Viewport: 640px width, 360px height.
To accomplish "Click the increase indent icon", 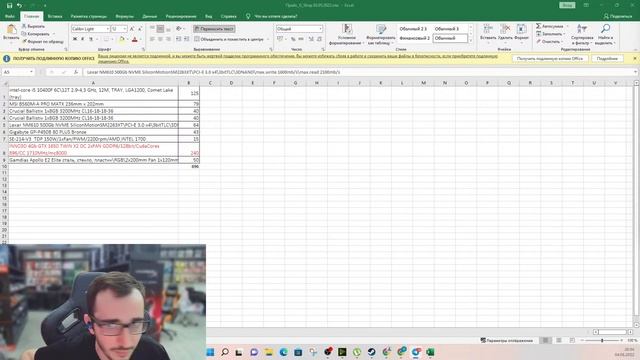I will (x=187, y=39).
